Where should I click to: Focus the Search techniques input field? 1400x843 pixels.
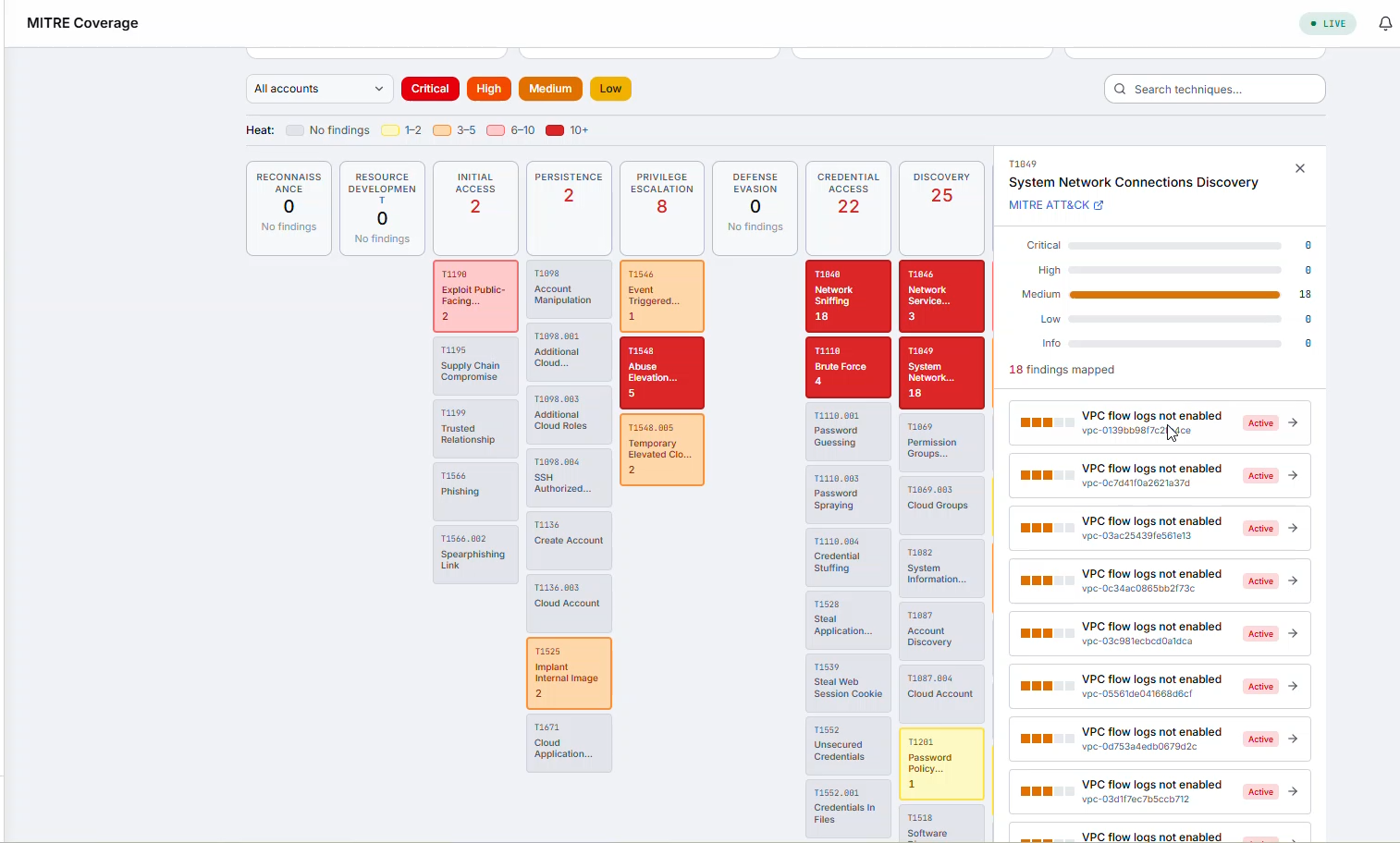1214,90
